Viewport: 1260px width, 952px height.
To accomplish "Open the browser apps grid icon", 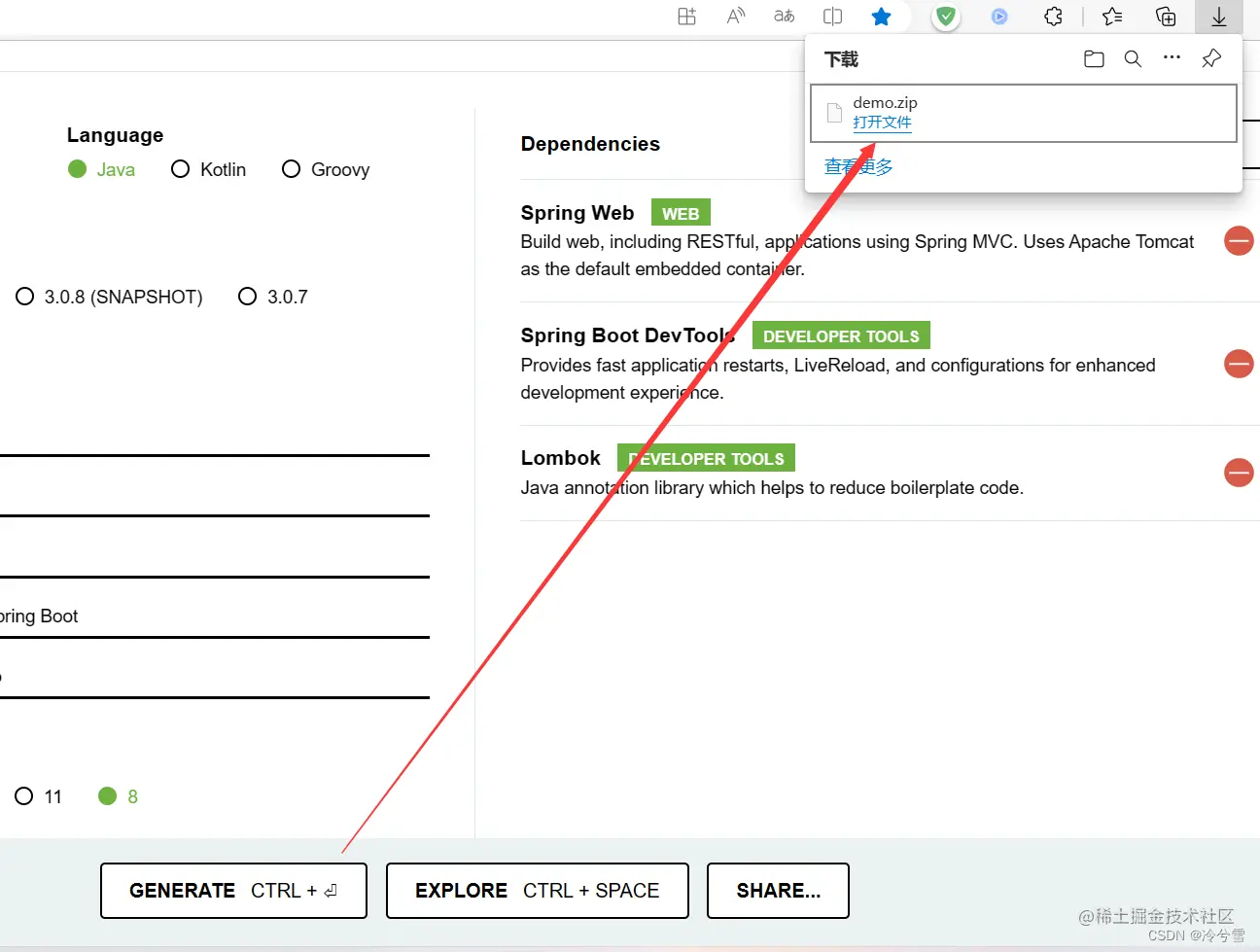I will (687, 17).
